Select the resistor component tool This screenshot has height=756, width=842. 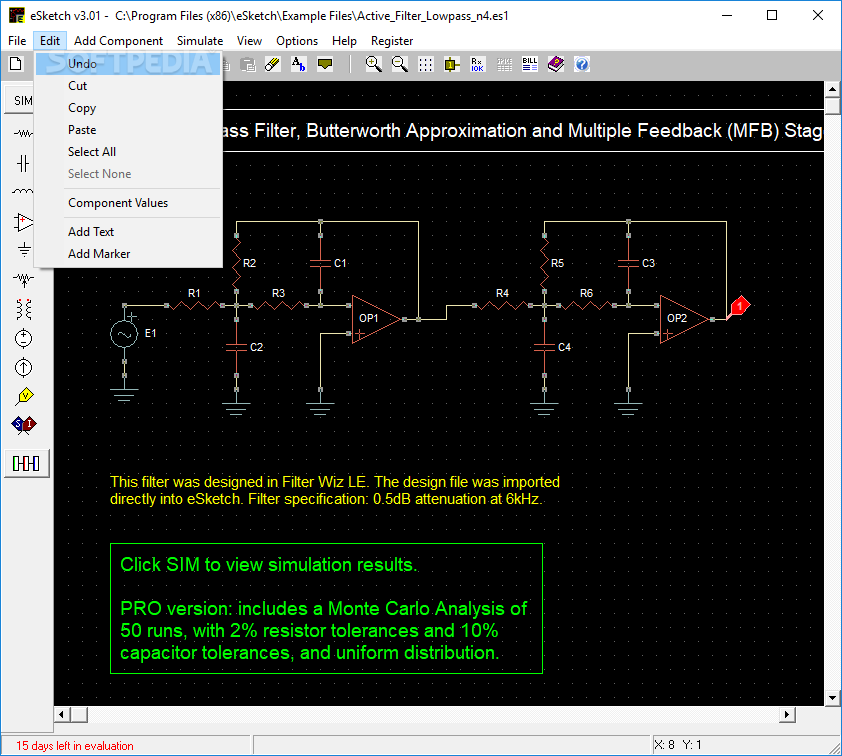(x=23, y=133)
